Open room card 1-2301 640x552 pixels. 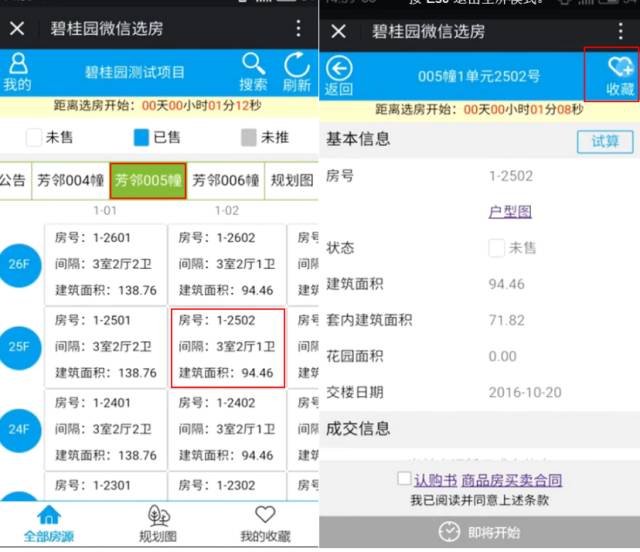[106, 486]
